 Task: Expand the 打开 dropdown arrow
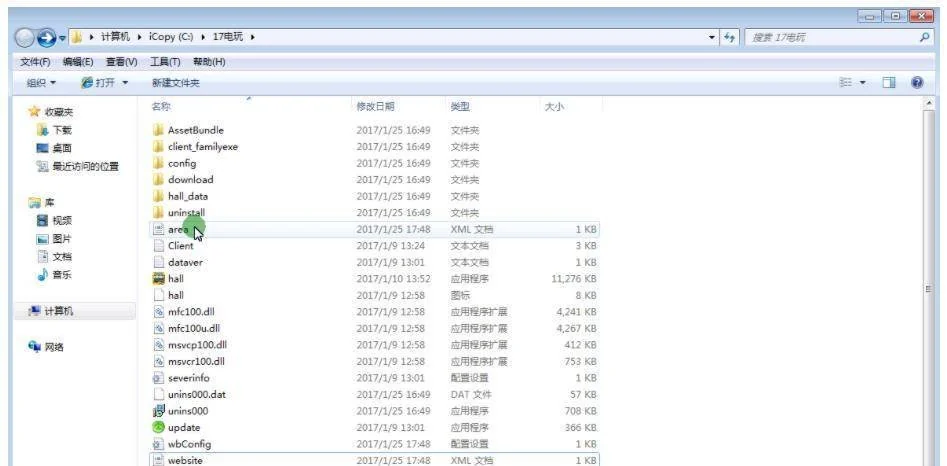[x=125, y=83]
